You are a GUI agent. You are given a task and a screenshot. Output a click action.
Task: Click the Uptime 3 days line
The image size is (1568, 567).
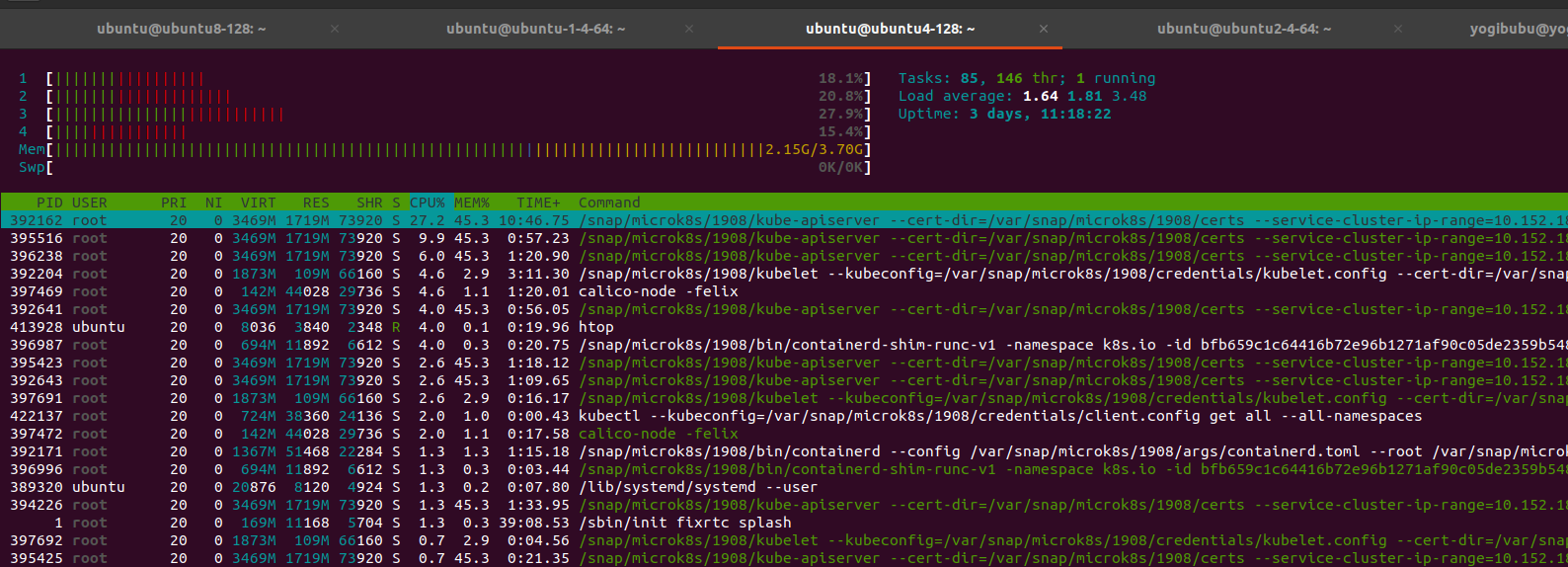1005,114
